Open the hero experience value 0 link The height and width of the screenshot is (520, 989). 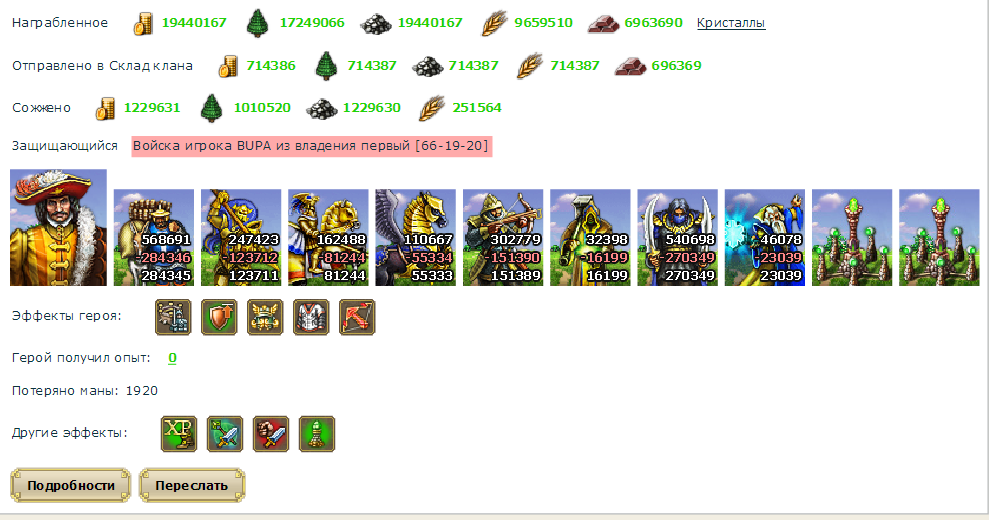172,358
